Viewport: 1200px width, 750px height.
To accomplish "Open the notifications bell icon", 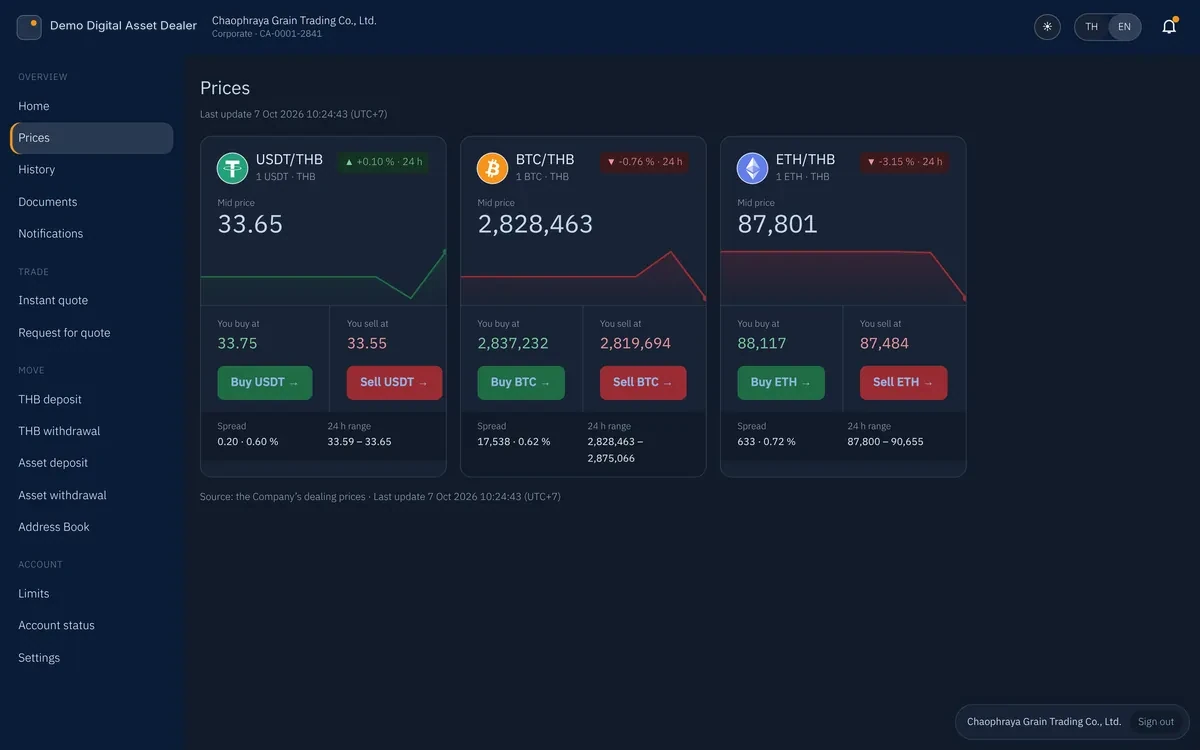I will pos(1169,27).
